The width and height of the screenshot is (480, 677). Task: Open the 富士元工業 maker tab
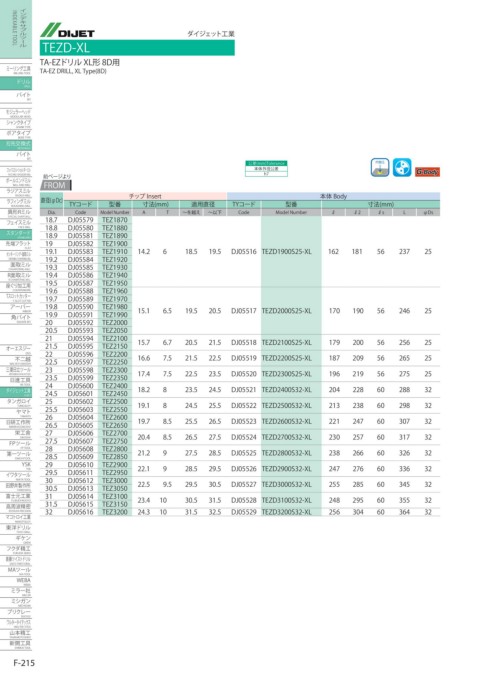pyautogui.click(x=16, y=497)
